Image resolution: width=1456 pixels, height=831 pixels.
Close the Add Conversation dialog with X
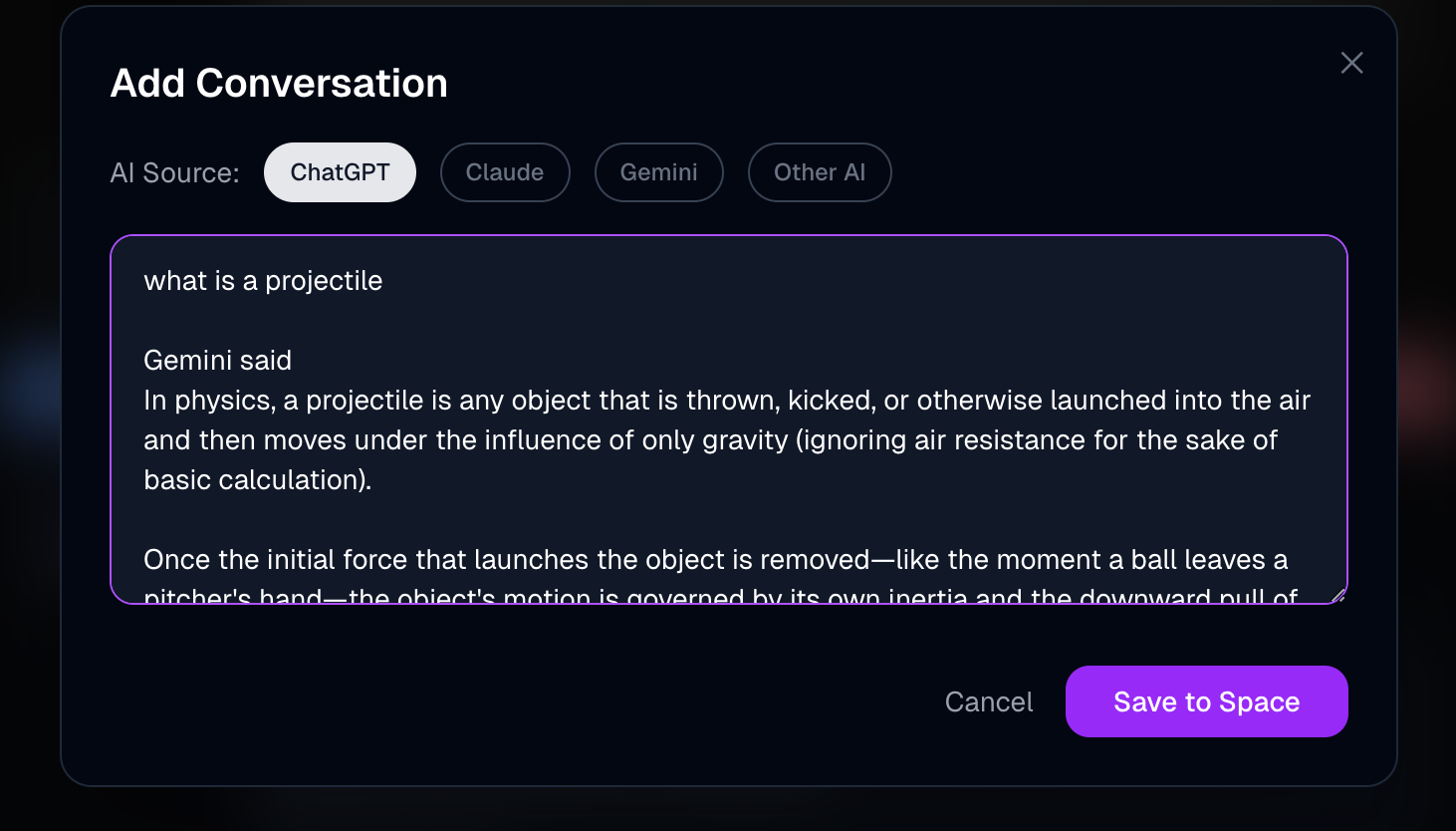[1351, 63]
